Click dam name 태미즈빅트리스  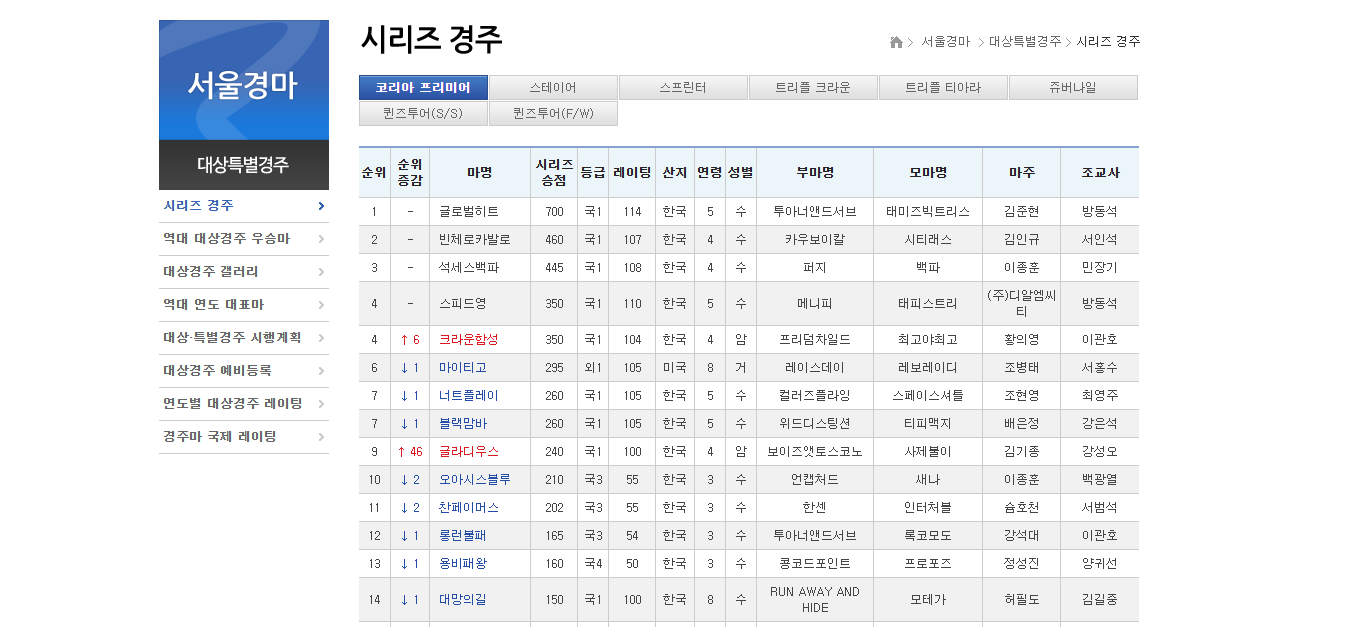point(928,212)
